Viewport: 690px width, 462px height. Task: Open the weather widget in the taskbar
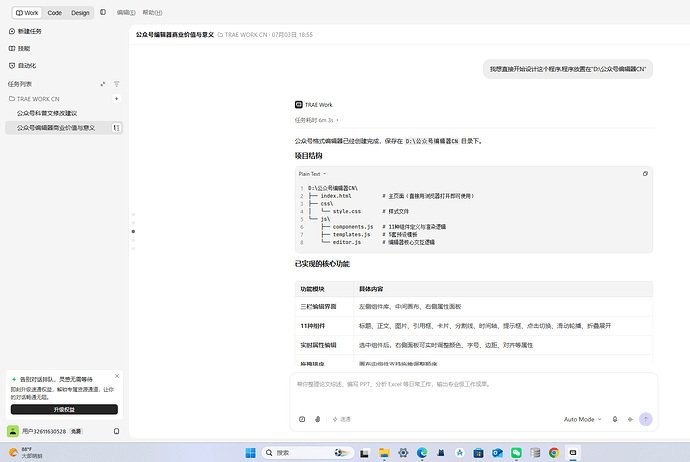coord(26,453)
